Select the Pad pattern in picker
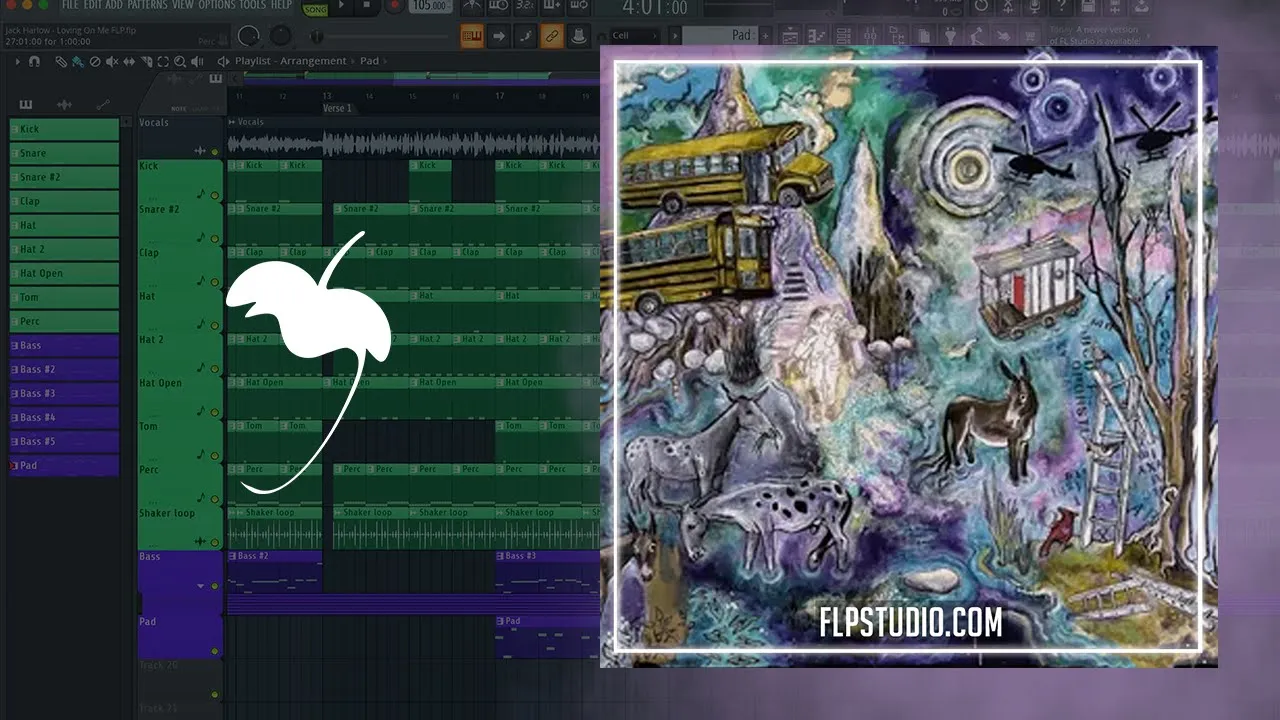The width and height of the screenshot is (1280, 720). click(x=64, y=465)
